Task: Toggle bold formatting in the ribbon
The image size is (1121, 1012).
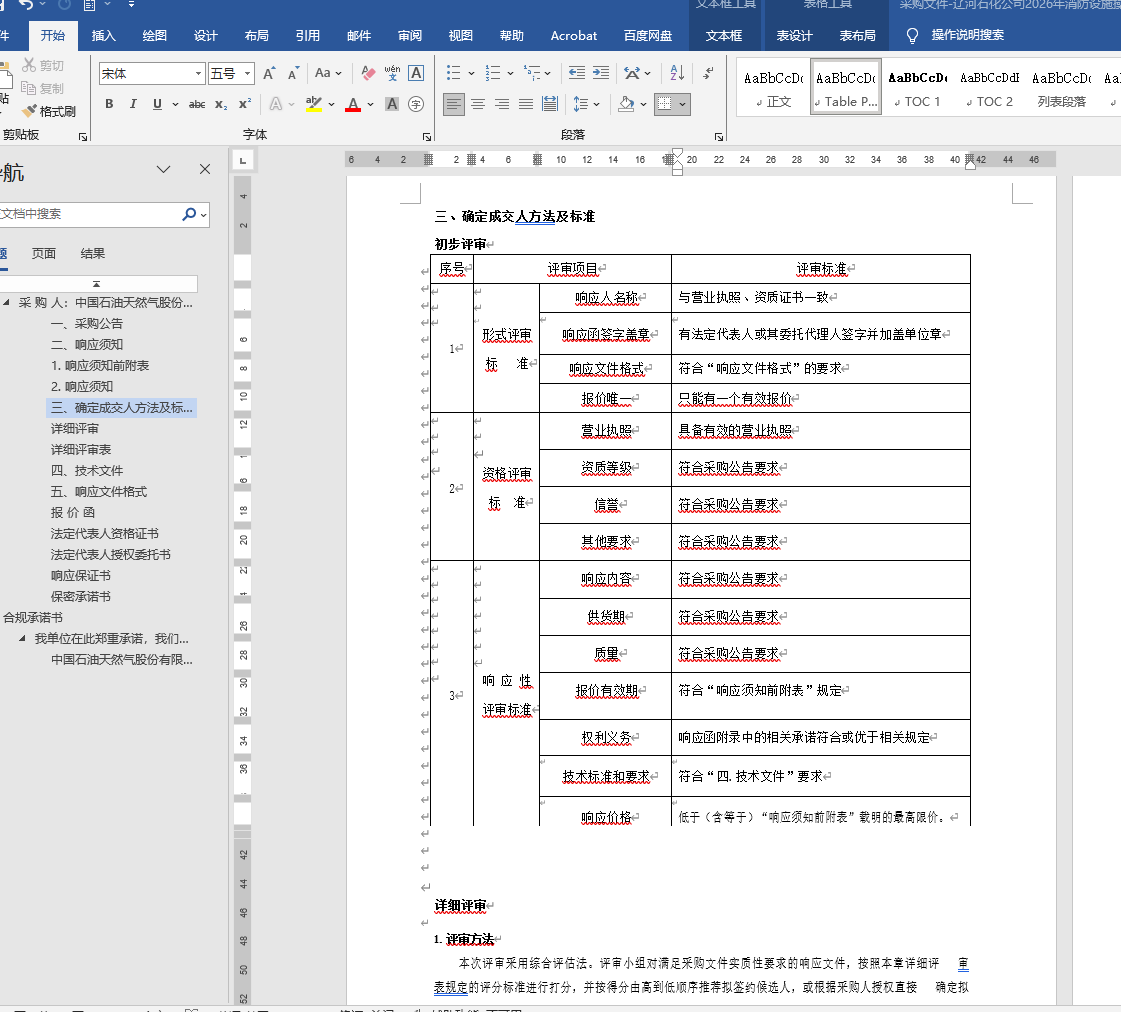Action: click(109, 104)
